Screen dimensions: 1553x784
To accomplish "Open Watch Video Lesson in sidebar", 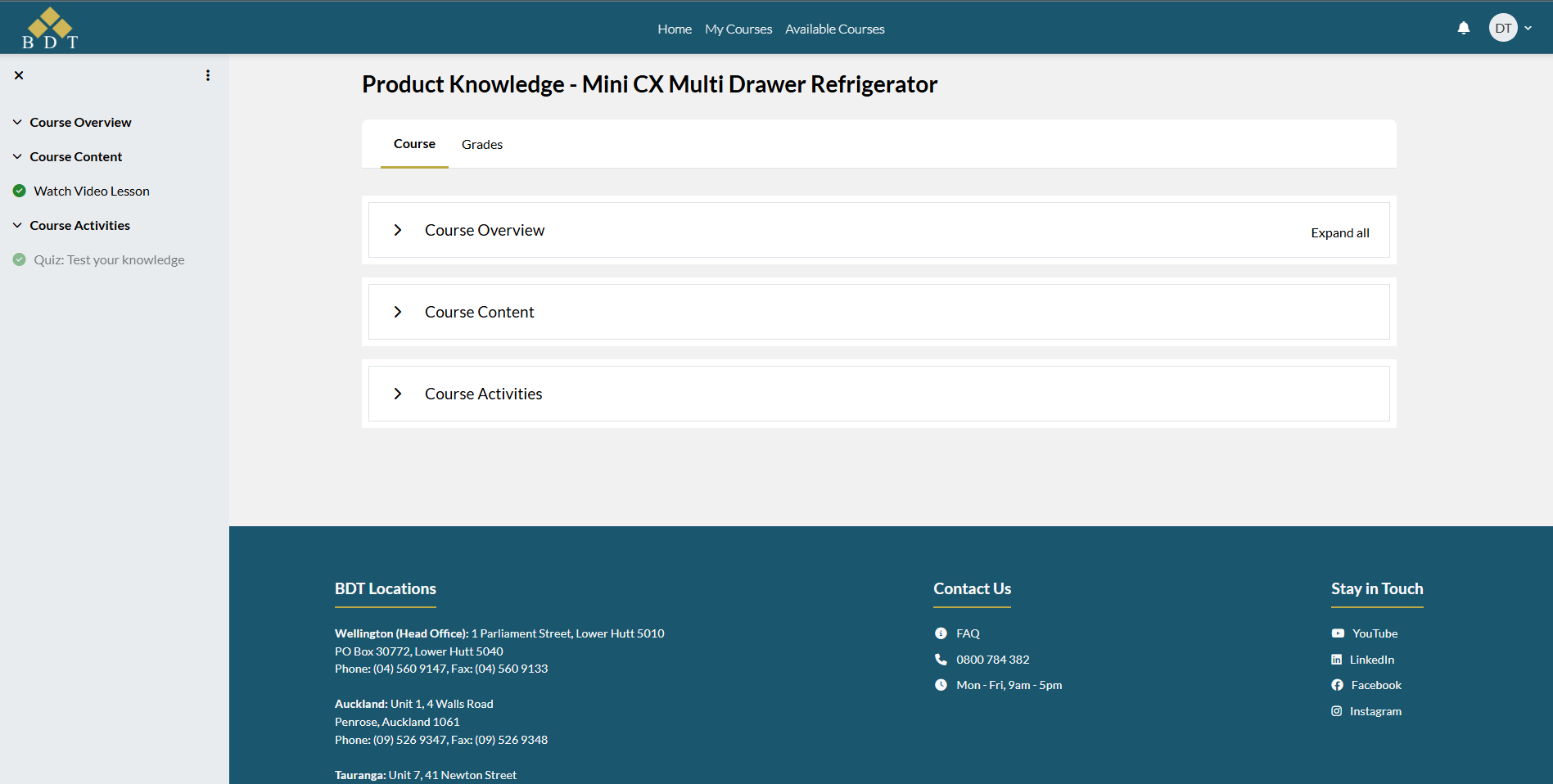I will (92, 191).
